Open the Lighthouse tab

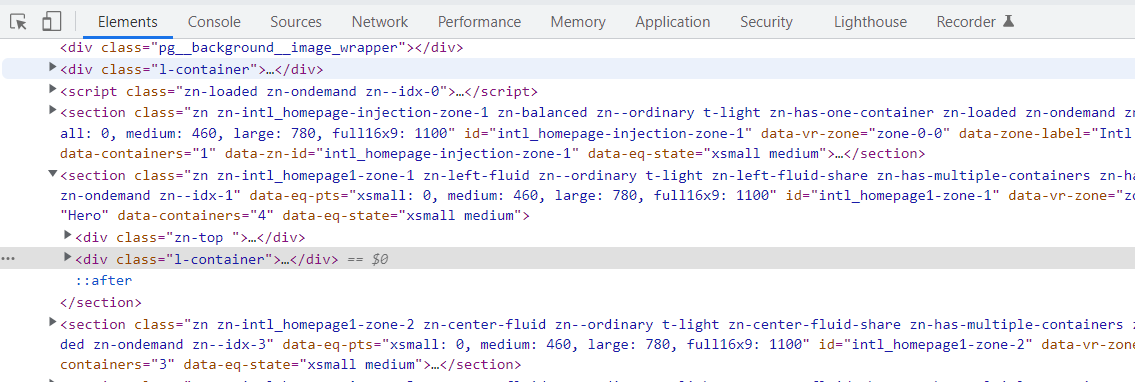point(870,22)
